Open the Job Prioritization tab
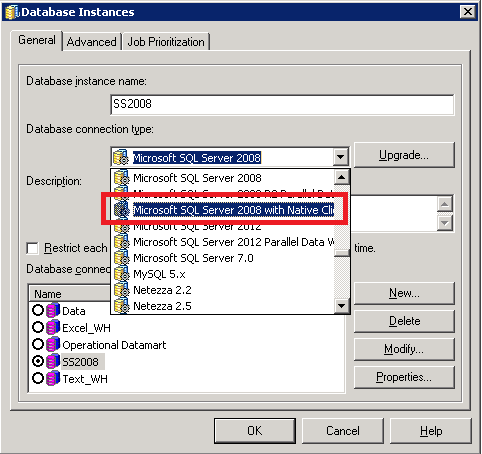Image resolution: width=482 pixels, height=454 pixels. tap(166, 42)
